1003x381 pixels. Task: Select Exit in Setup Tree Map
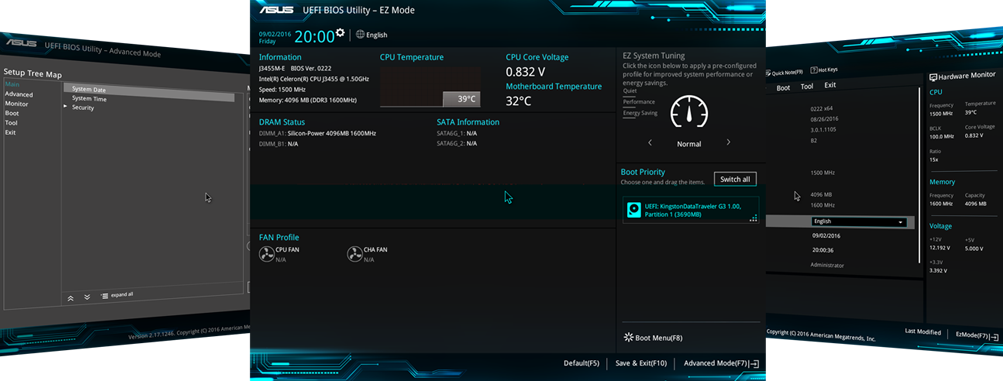[10, 132]
